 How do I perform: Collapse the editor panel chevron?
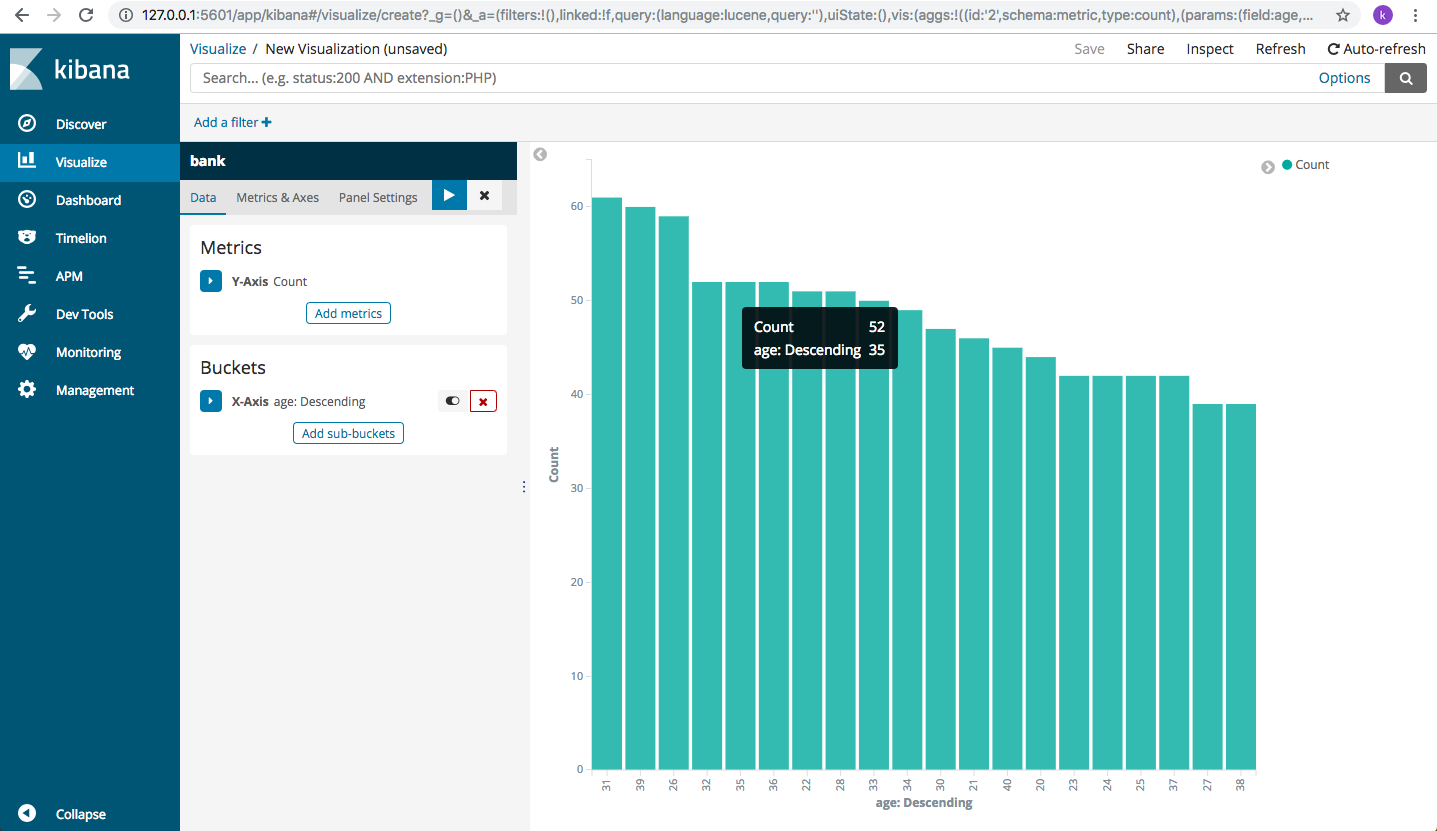(x=539, y=154)
